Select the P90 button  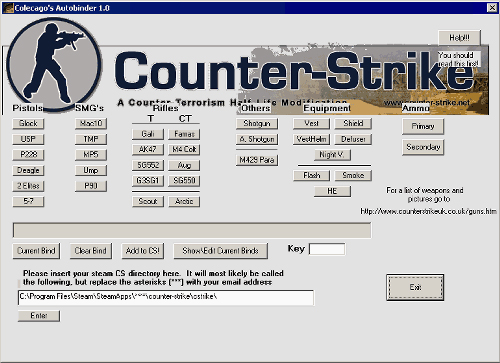(x=91, y=186)
